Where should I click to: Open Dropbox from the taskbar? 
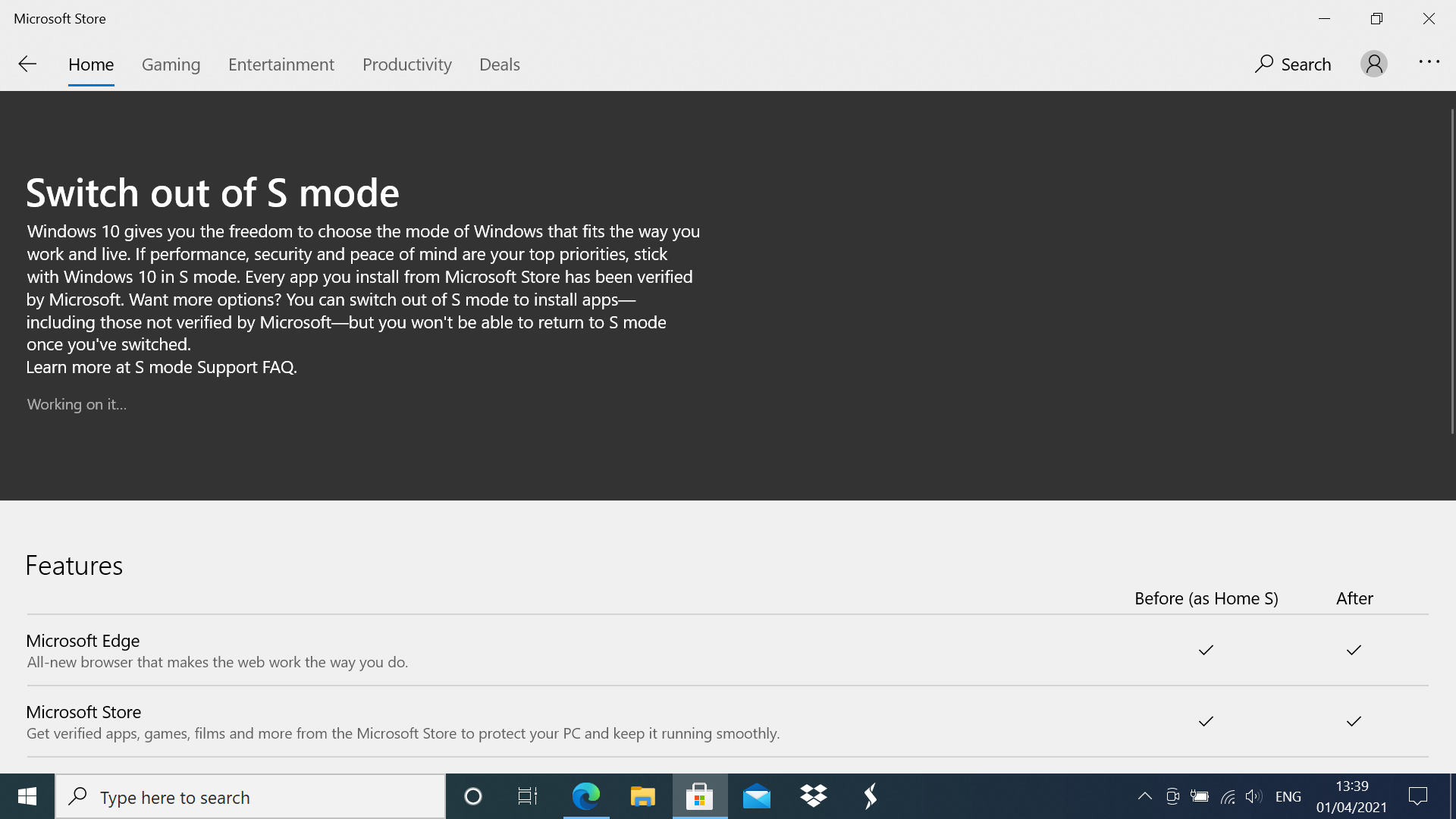[814, 796]
